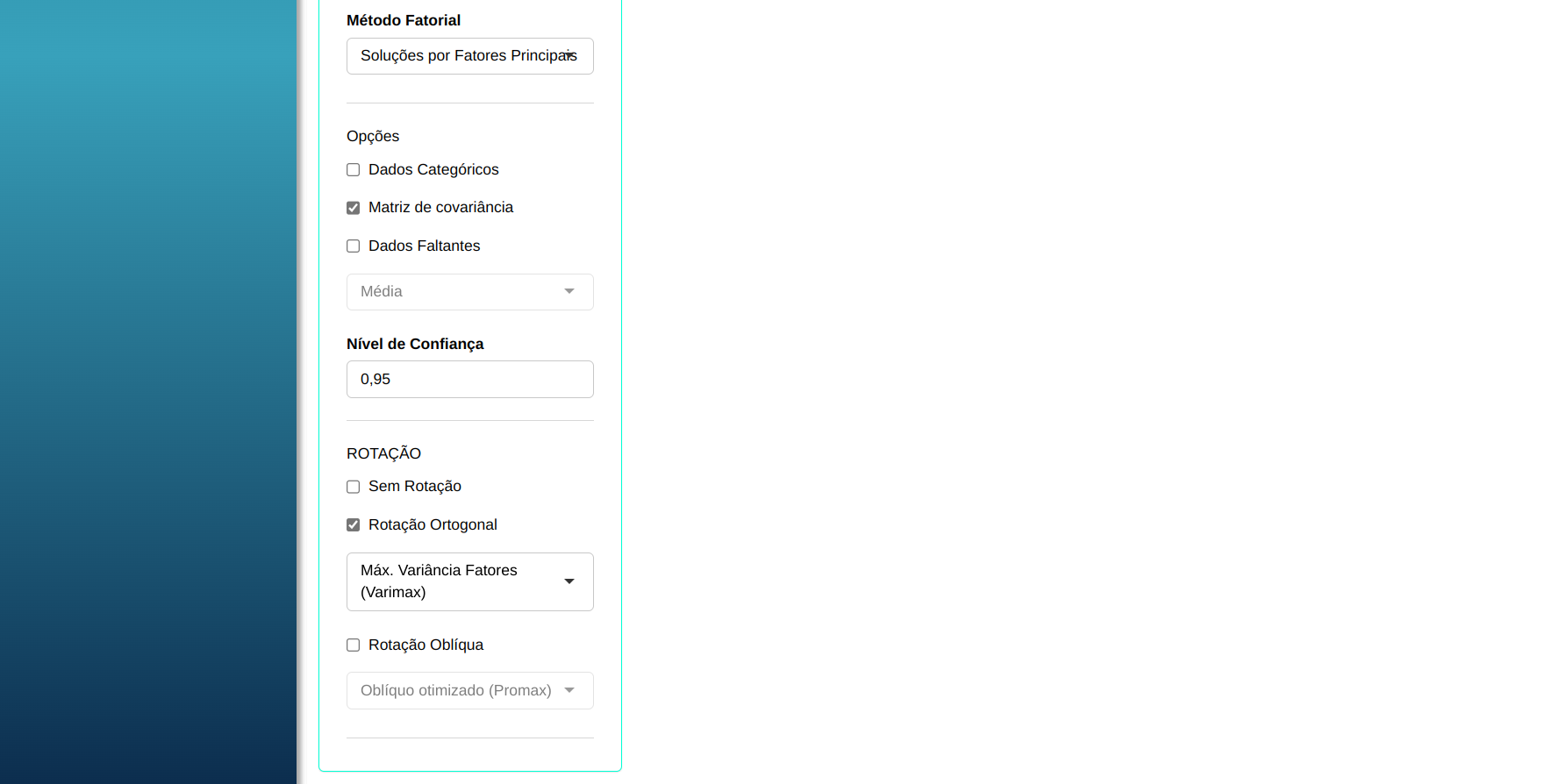This screenshot has width=1545, height=784.
Task: Disable the Rotação Ortogonal checkbox
Action: coord(354,525)
